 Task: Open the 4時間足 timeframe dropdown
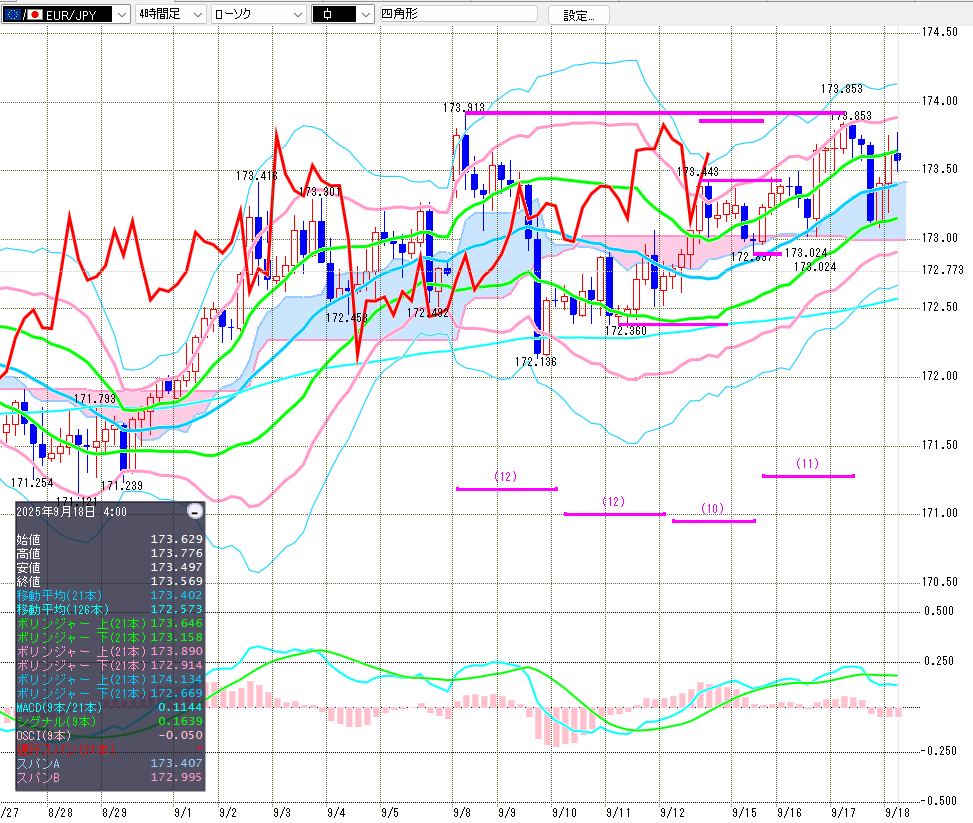coord(197,15)
